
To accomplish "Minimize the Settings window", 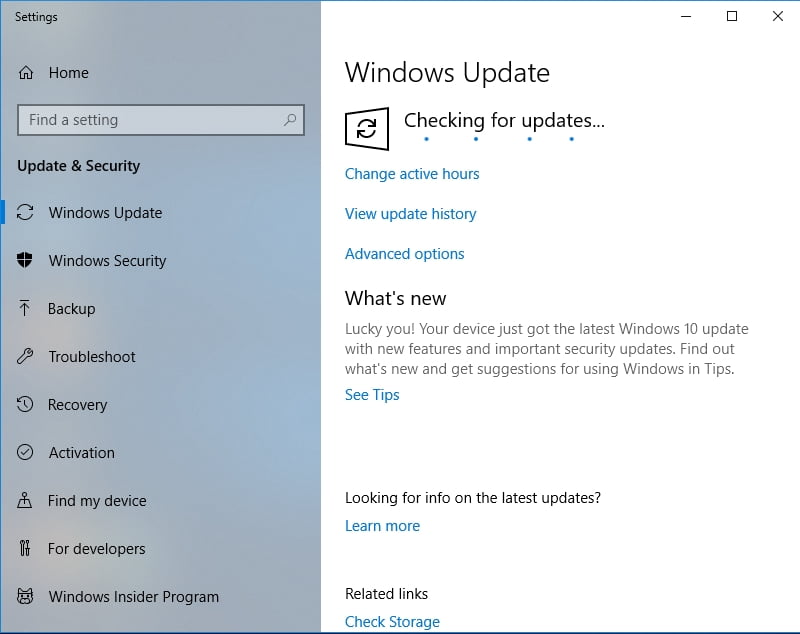I will point(686,16).
